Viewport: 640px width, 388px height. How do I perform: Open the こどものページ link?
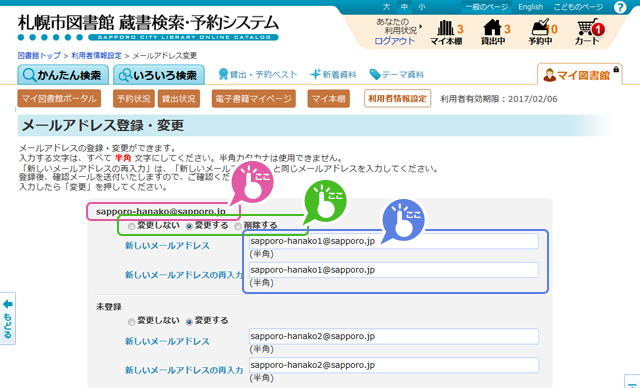(x=578, y=7)
